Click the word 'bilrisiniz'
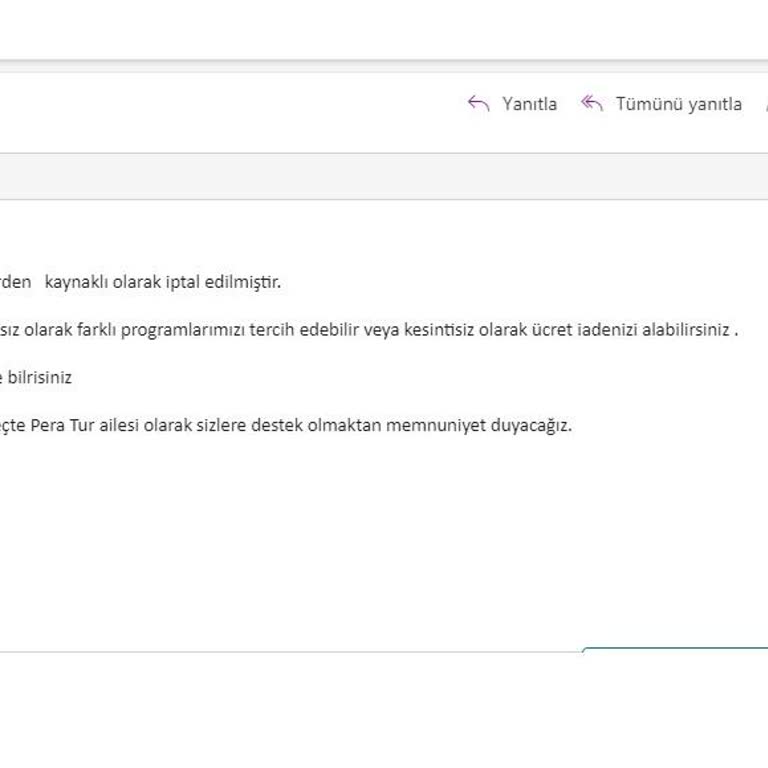768x768 pixels. pyautogui.click(x=40, y=378)
